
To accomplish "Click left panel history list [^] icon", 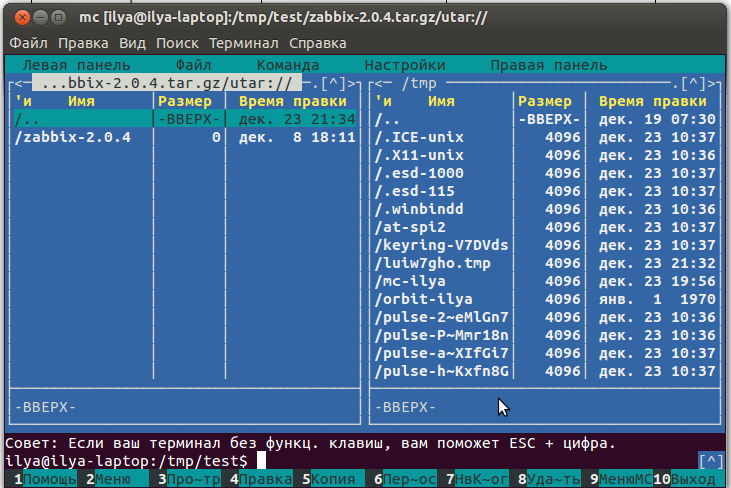I will click(333, 83).
